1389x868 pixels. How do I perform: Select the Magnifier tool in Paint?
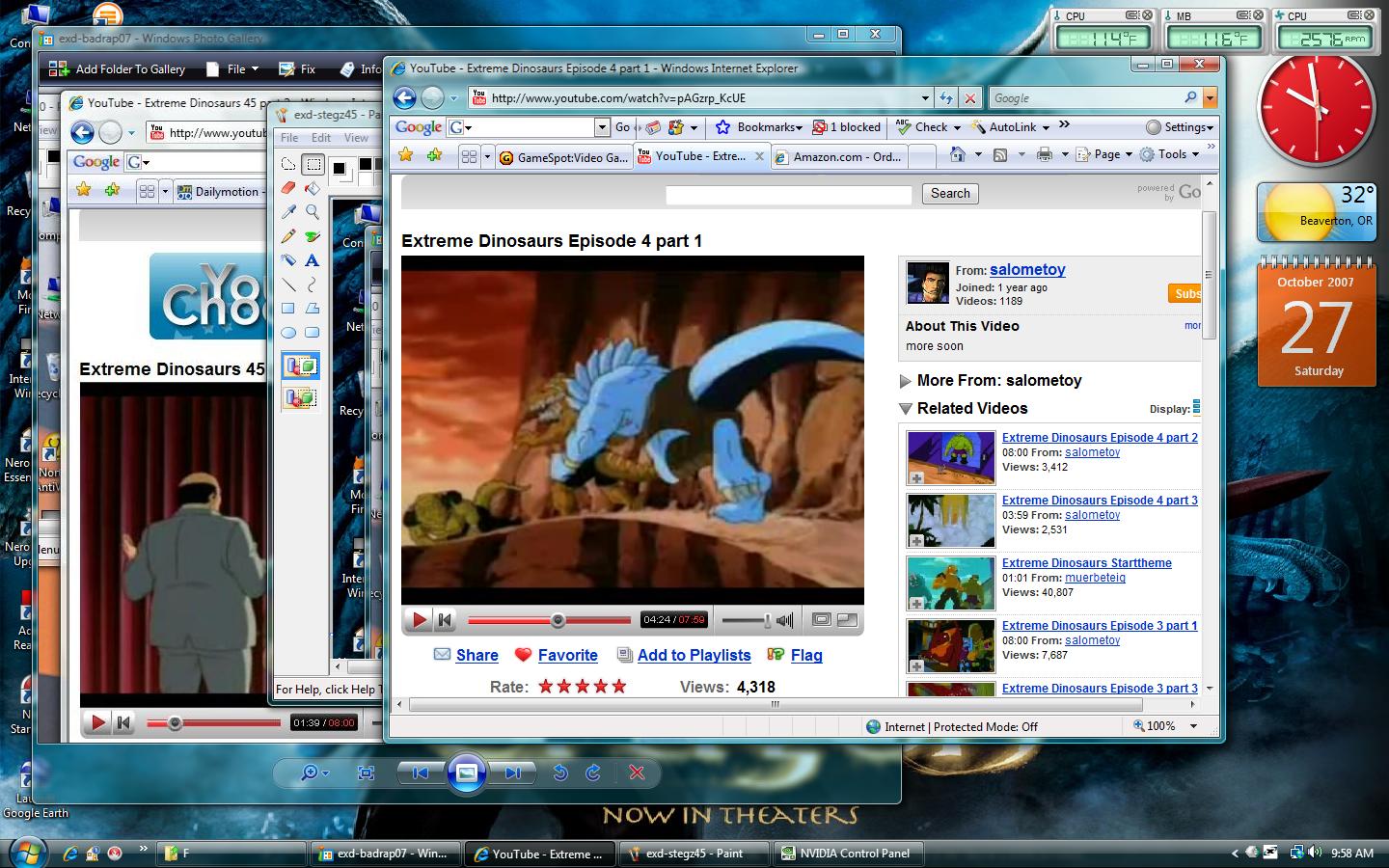pos(313,211)
